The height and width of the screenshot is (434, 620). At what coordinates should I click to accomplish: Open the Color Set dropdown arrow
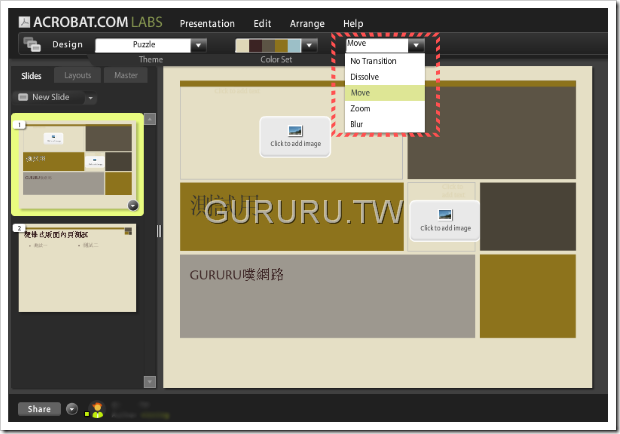tap(309, 45)
